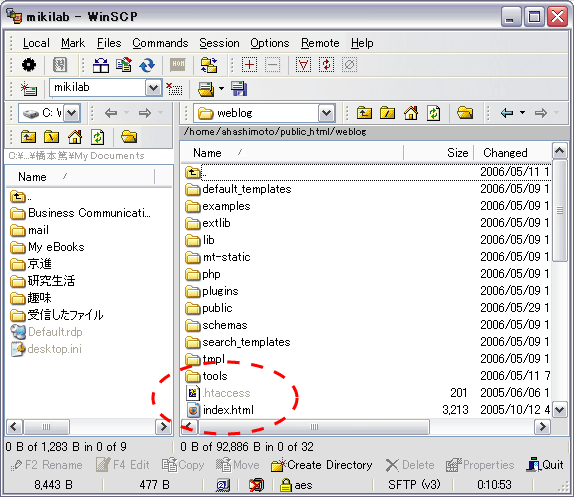Open the Session menu

tap(219, 43)
